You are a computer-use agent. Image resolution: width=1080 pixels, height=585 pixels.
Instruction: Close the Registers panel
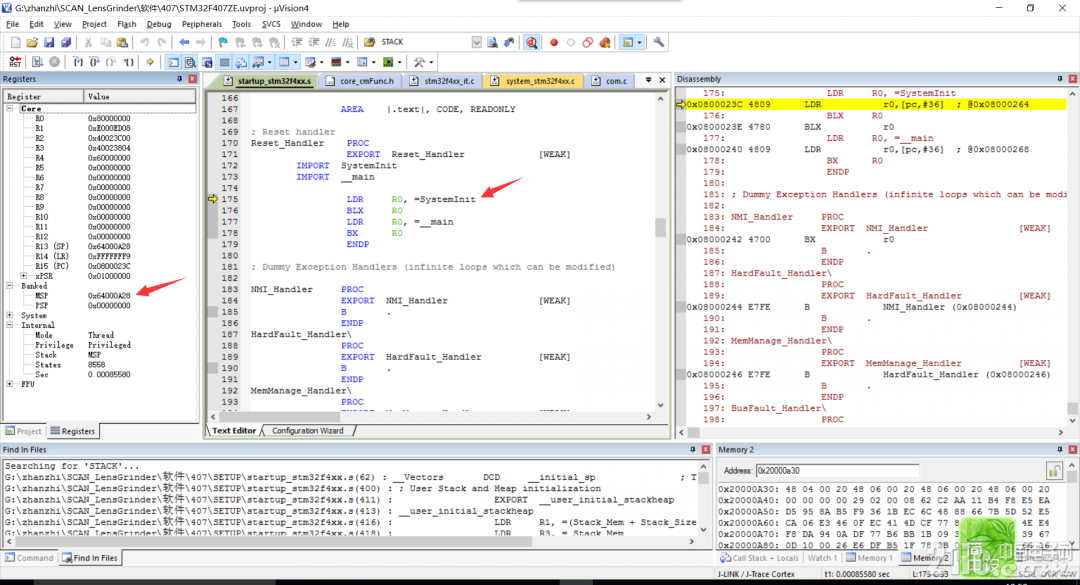pos(192,79)
